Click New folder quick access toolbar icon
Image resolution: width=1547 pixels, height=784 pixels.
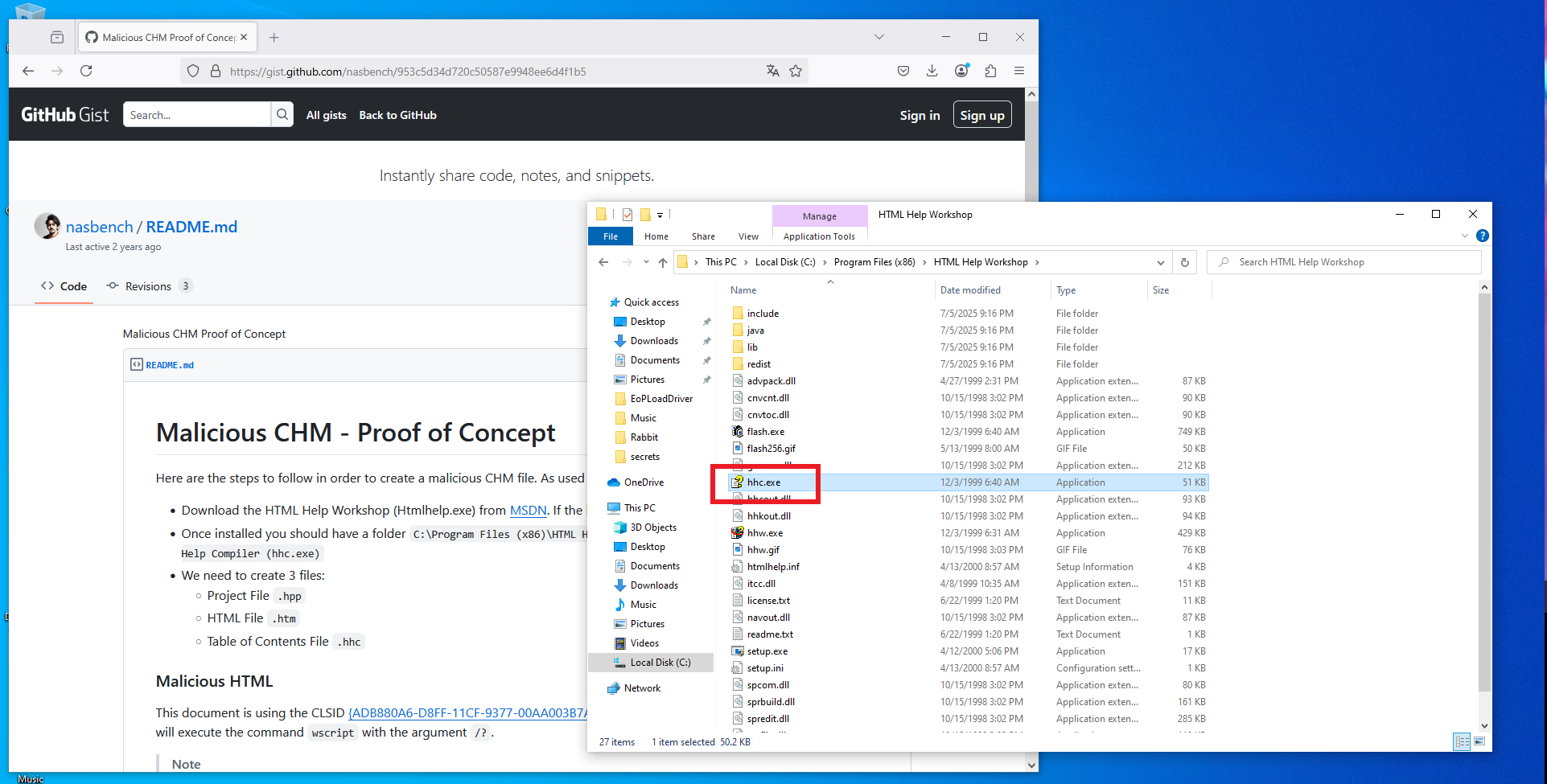645,215
